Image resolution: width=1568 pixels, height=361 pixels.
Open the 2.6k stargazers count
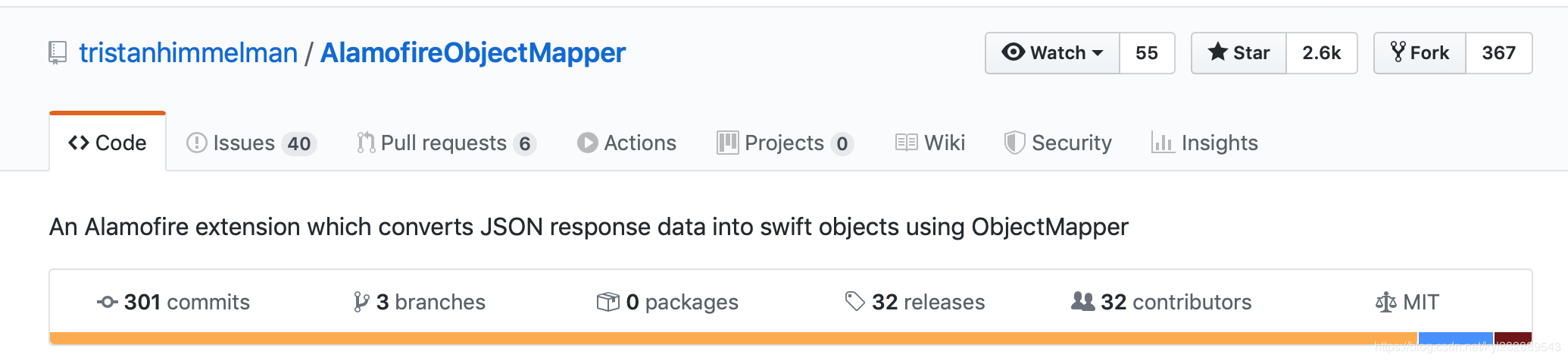(x=1322, y=53)
